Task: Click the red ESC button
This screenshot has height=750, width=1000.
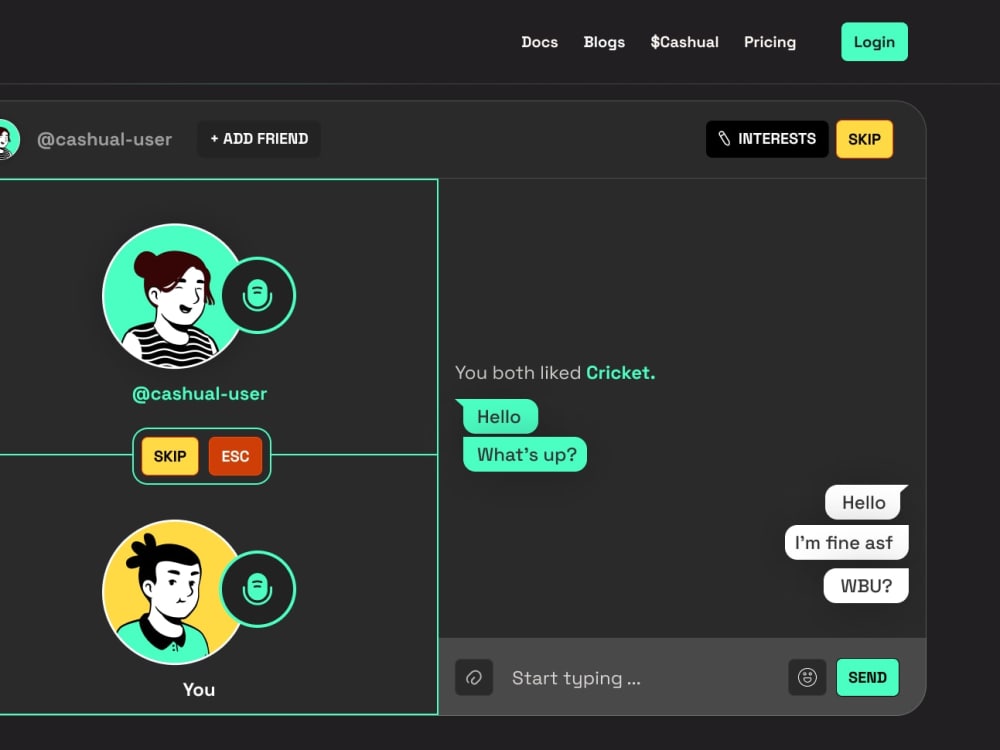Action: (x=235, y=456)
